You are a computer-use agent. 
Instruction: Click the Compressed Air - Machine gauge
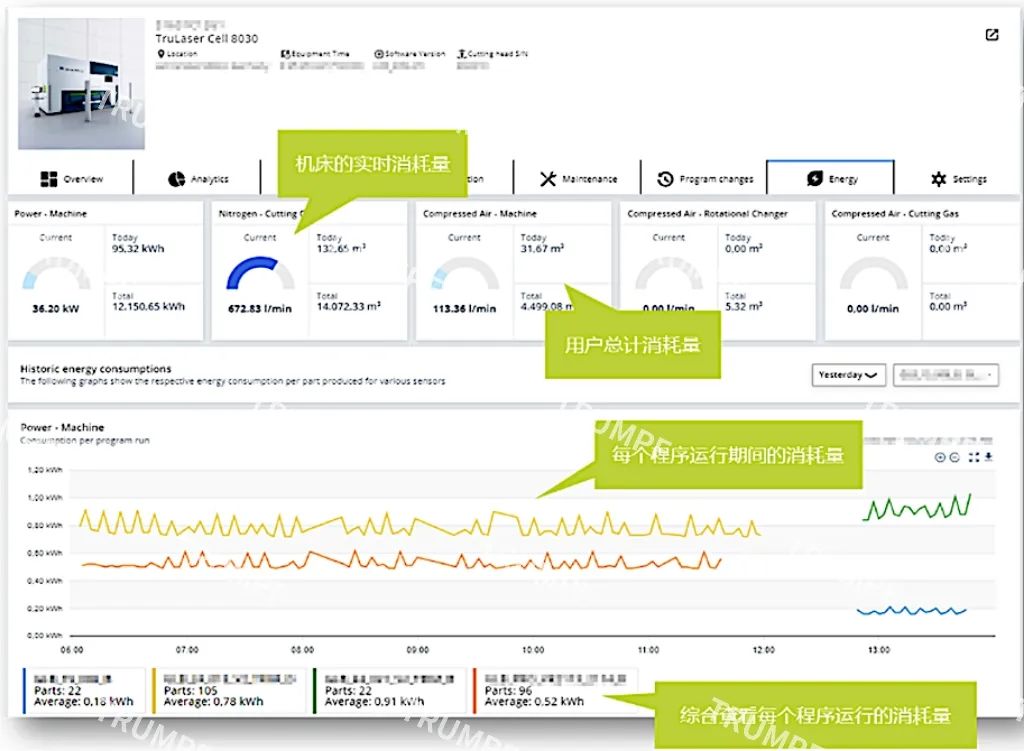tap(465, 274)
